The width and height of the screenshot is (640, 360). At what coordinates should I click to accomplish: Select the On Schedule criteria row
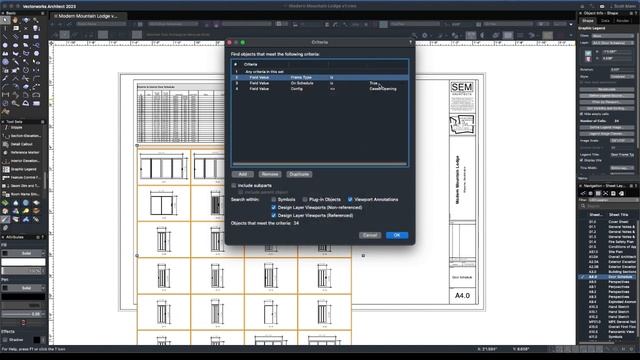[x=320, y=83]
